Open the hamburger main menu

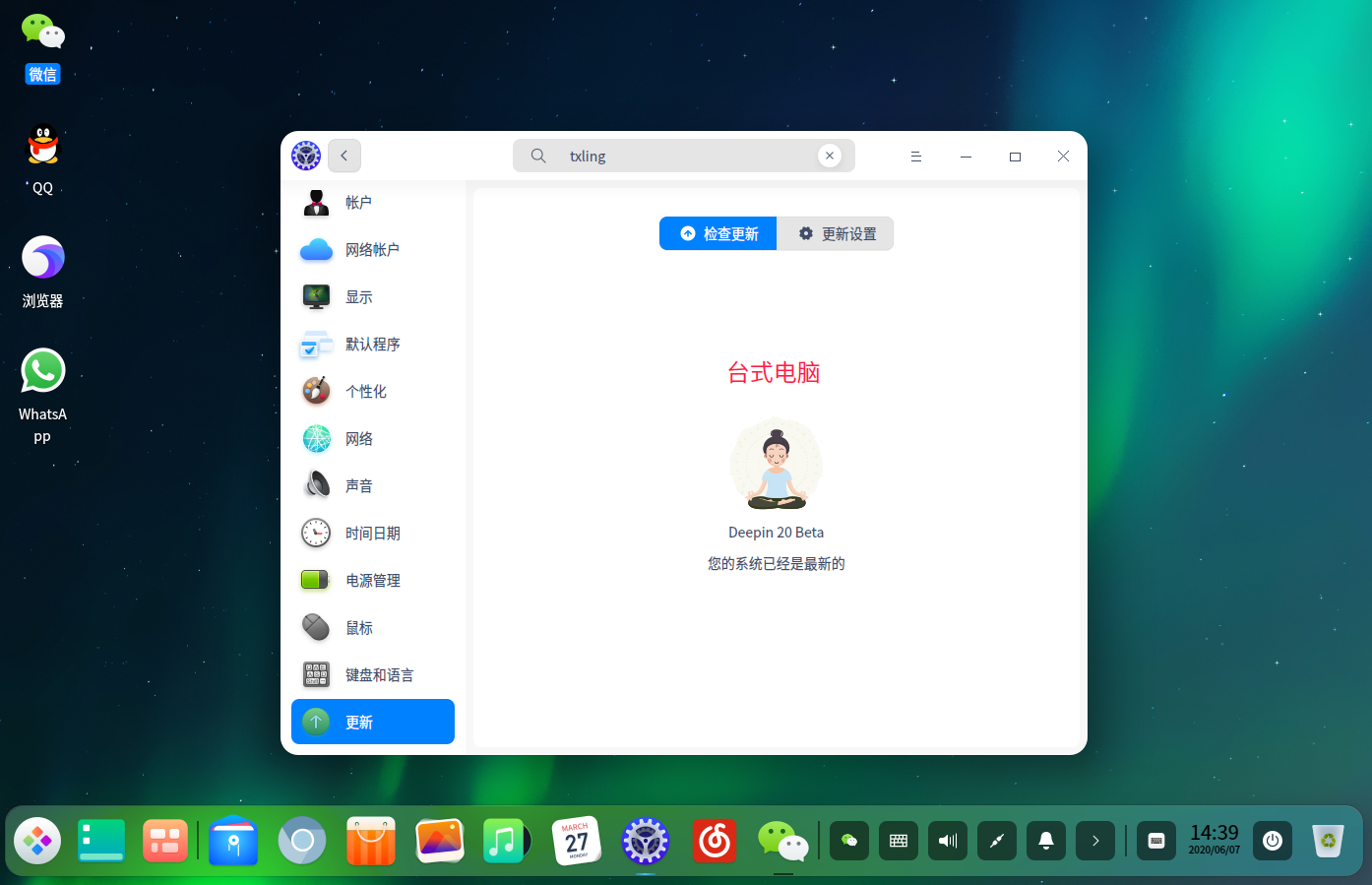(x=915, y=157)
